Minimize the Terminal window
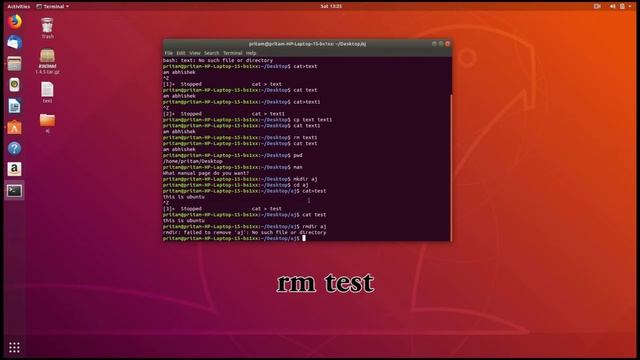This screenshot has height=360, width=640. [434, 44]
